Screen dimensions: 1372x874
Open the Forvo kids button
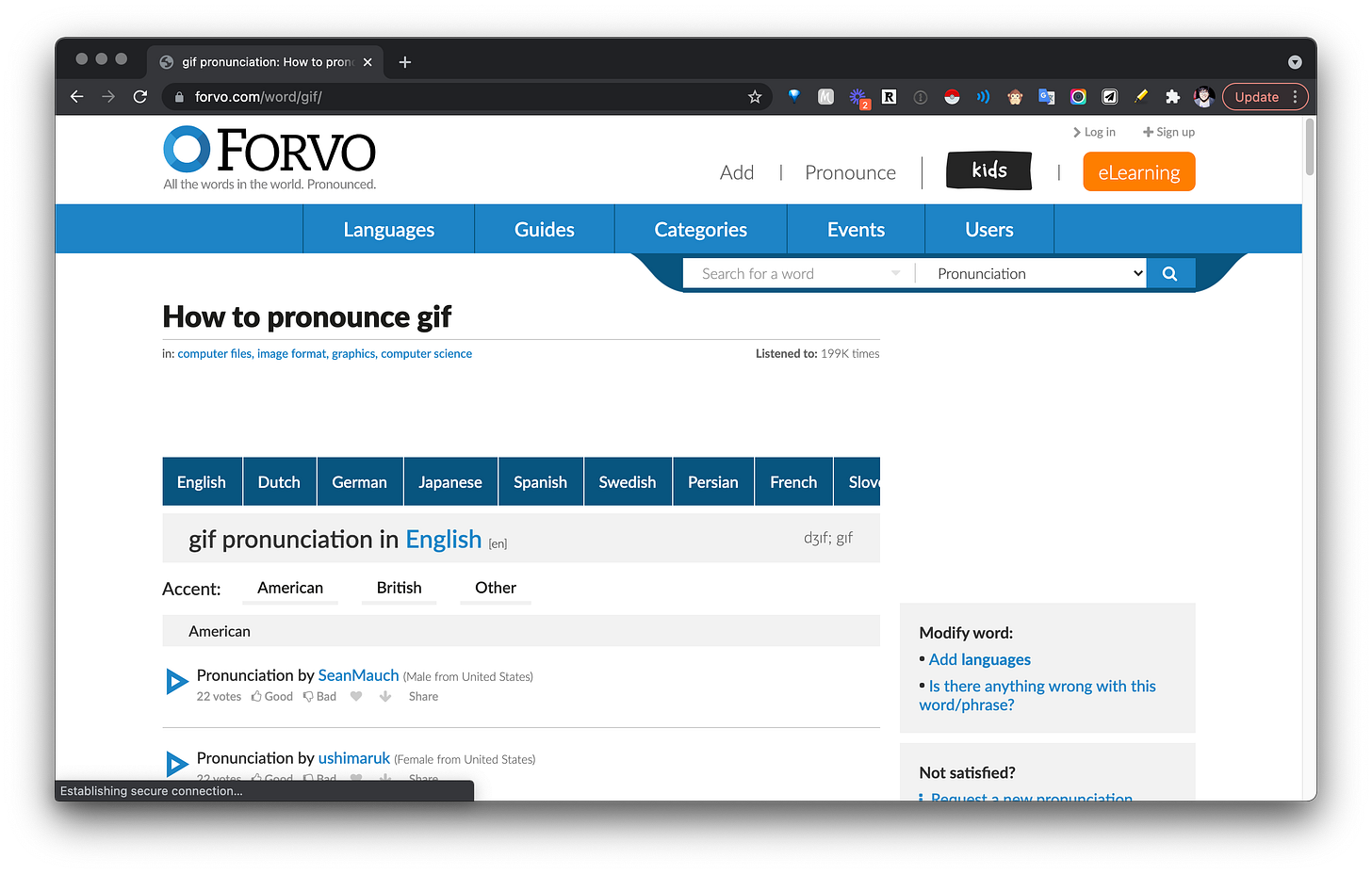989,170
